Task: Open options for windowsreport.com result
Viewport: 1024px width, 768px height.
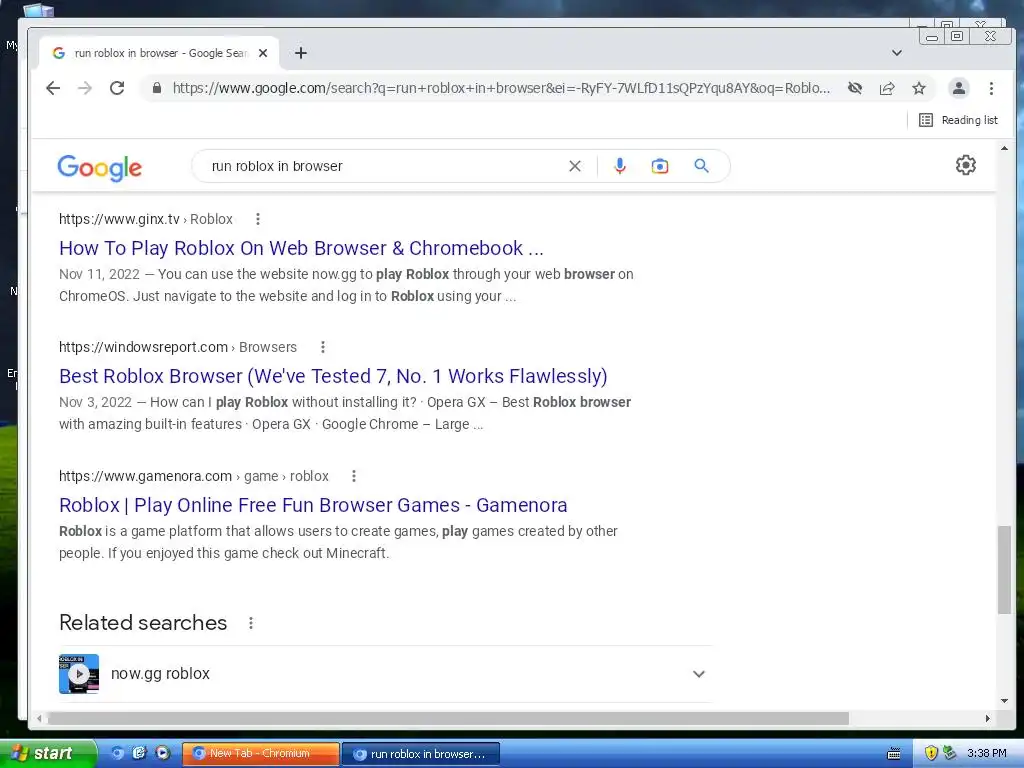Action: tap(323, 347)
